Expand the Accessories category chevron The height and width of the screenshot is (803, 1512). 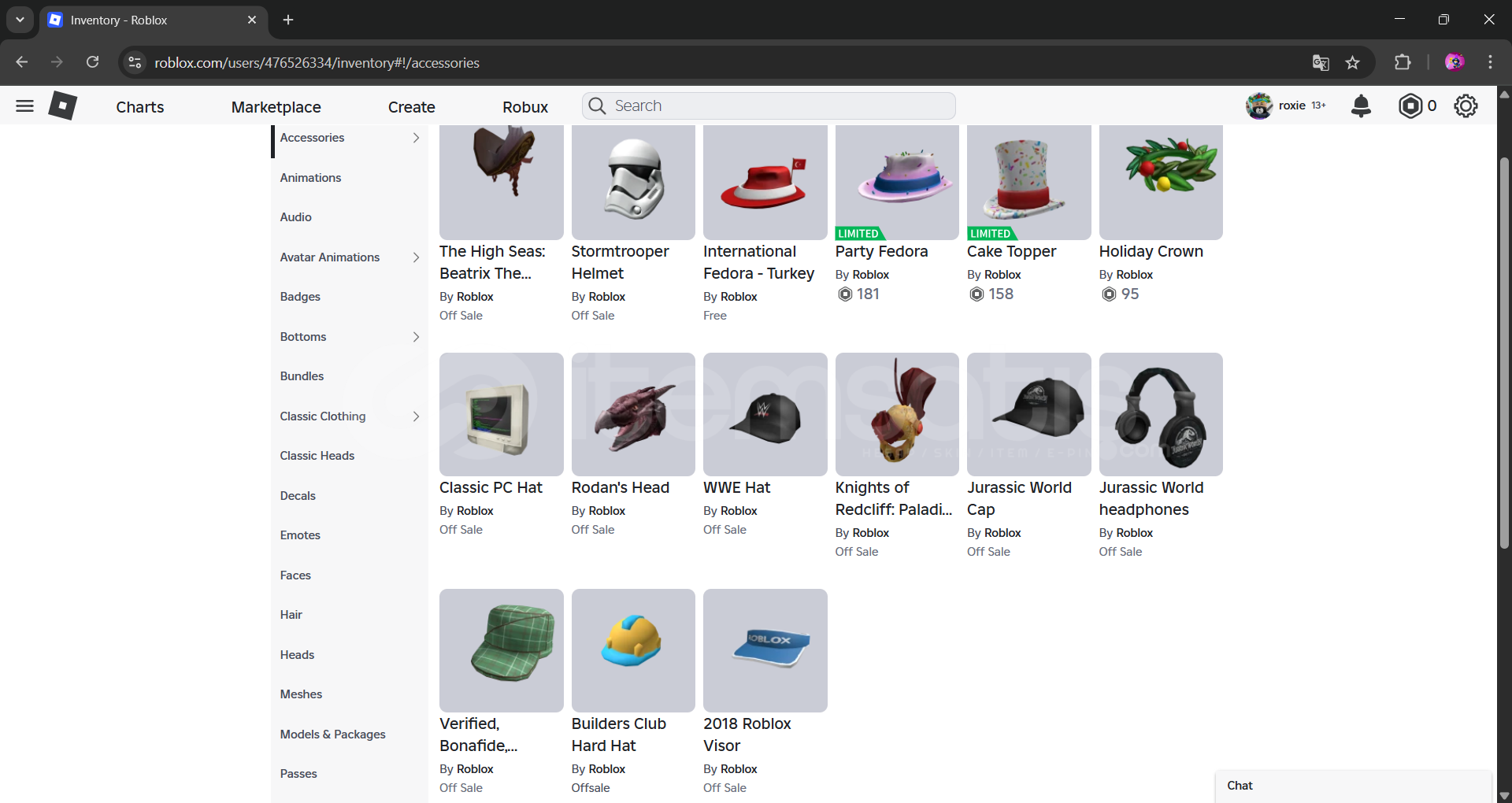(x=416, y=138)
